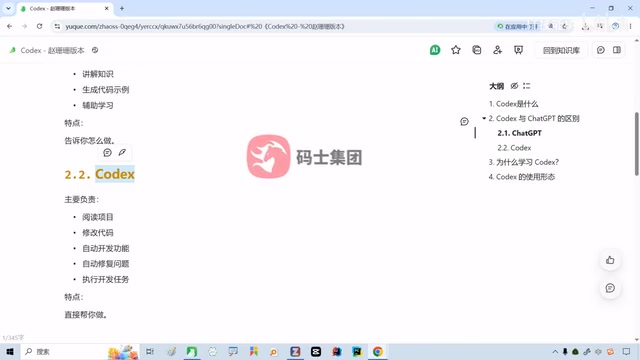Viewport: 640px width, 360px height.
Task: Click the text '阅读项目'
Action: [98, 217]
